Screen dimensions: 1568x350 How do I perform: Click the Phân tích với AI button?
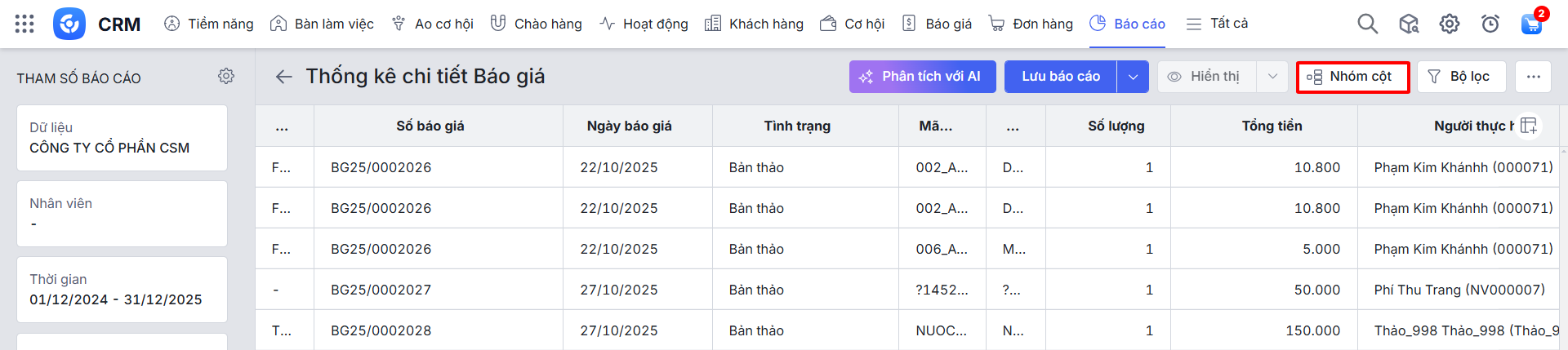click(x=922, y=77)
